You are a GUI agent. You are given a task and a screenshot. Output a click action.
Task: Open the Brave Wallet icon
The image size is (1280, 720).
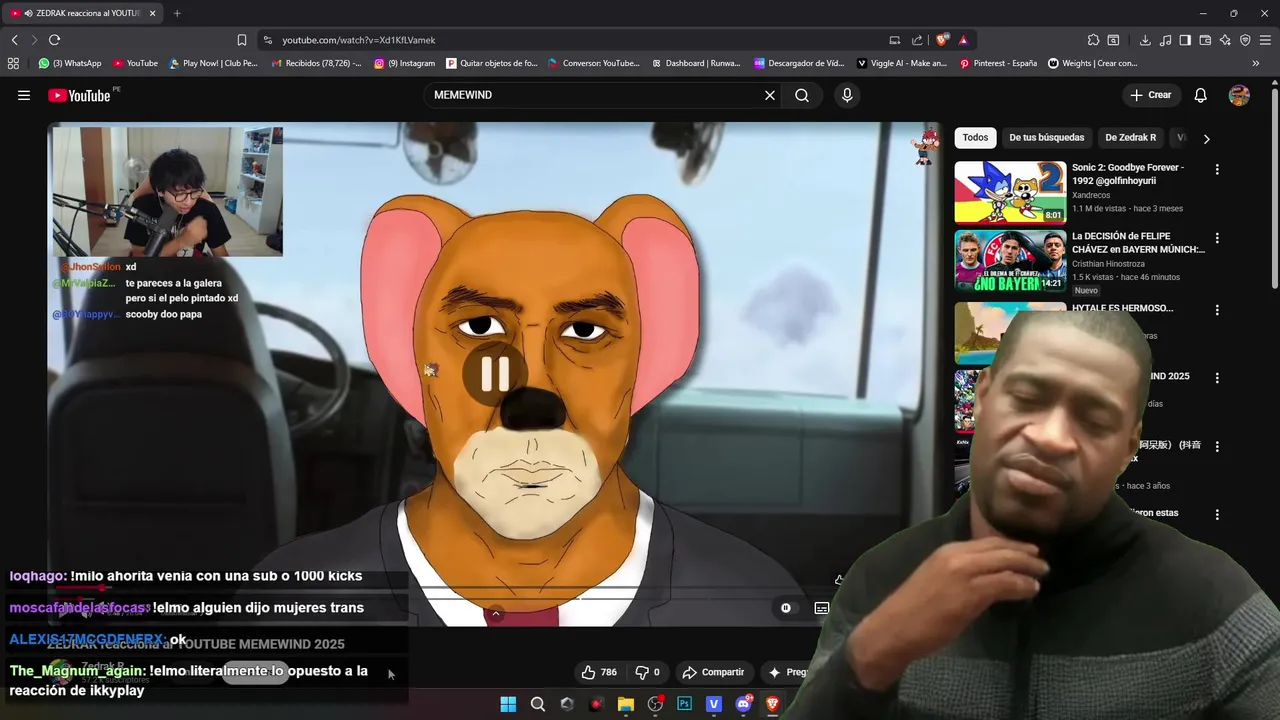tap(1205, 40)
